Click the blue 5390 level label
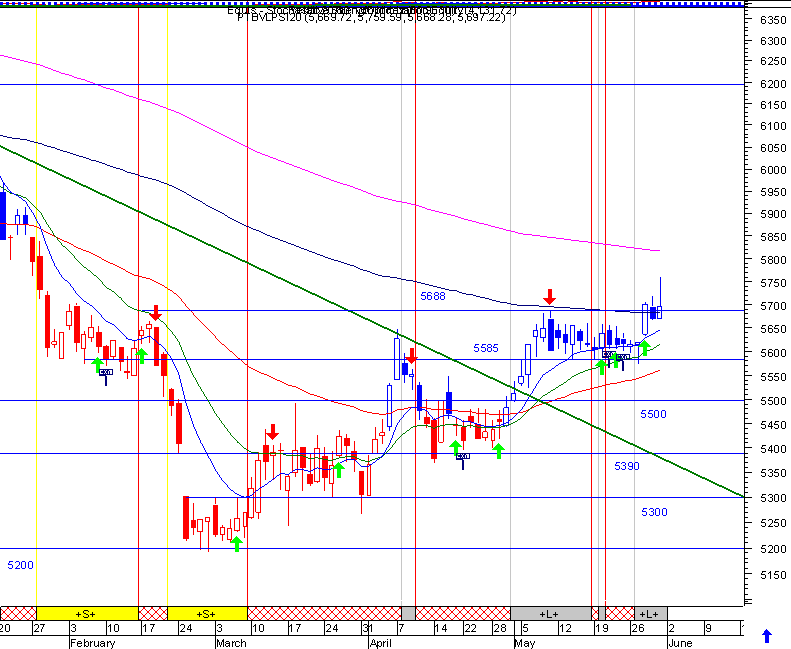This screenshot has width=791, height=649. [x=627, y=466]
